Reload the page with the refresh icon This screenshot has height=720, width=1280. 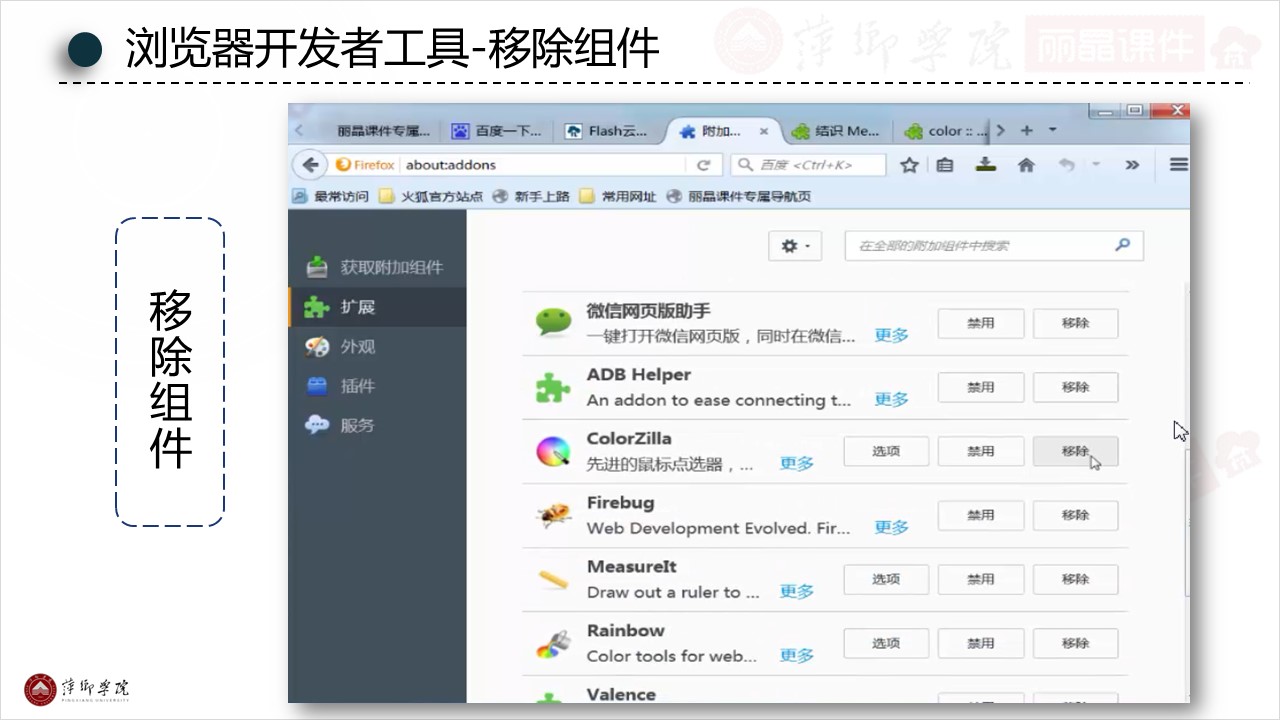tap(703, 165)
